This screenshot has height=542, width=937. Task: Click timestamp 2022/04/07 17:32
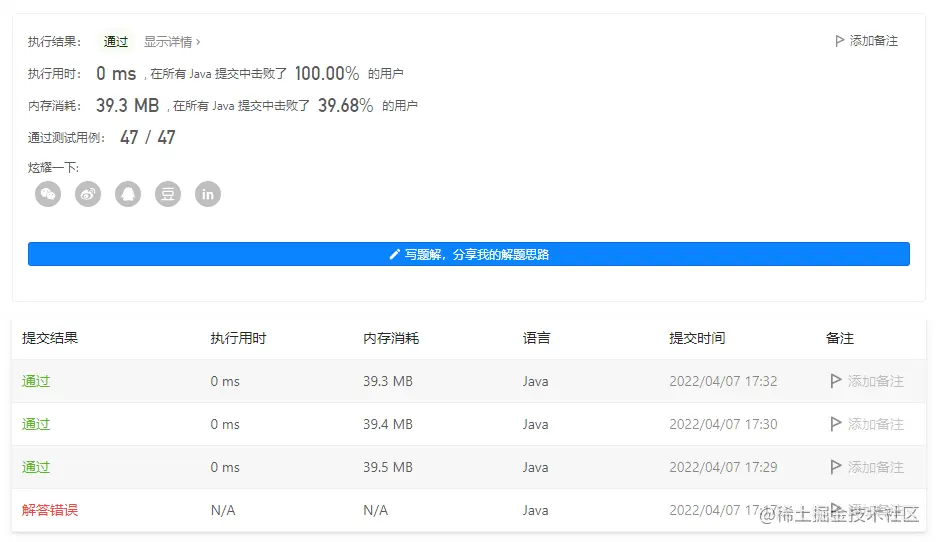[x=723, y=381]
